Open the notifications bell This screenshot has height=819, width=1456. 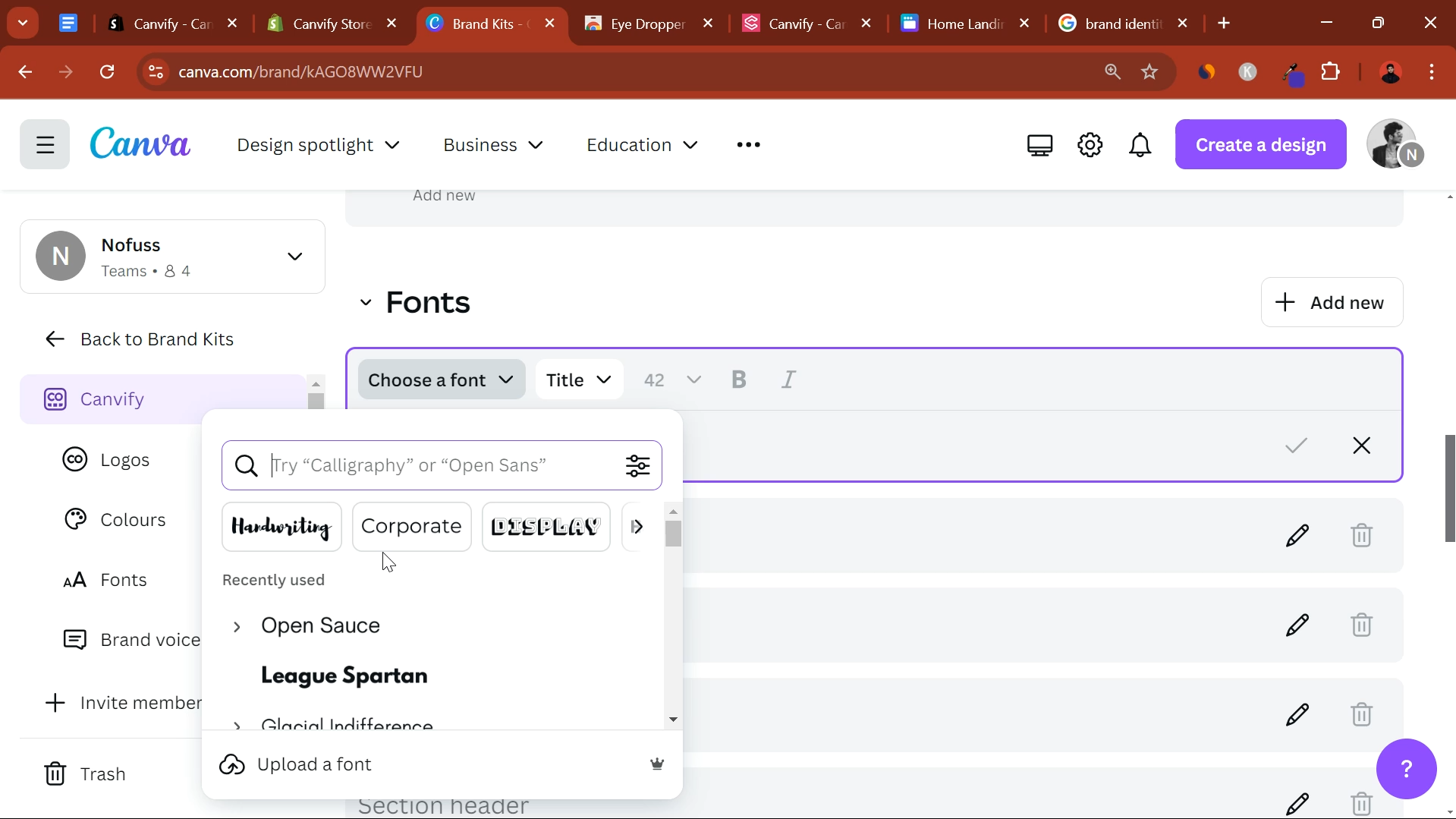[x=1140, y=145]
